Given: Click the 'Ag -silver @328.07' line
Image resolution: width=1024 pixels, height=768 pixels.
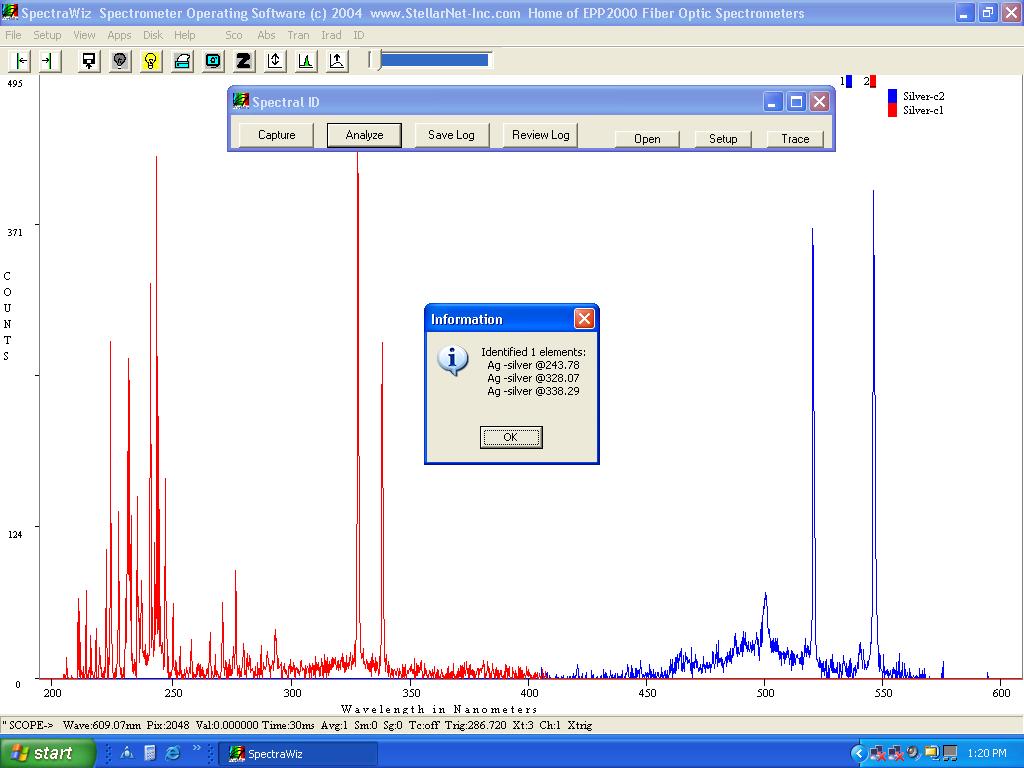Looking at the screenshot, I should (533, 378).
